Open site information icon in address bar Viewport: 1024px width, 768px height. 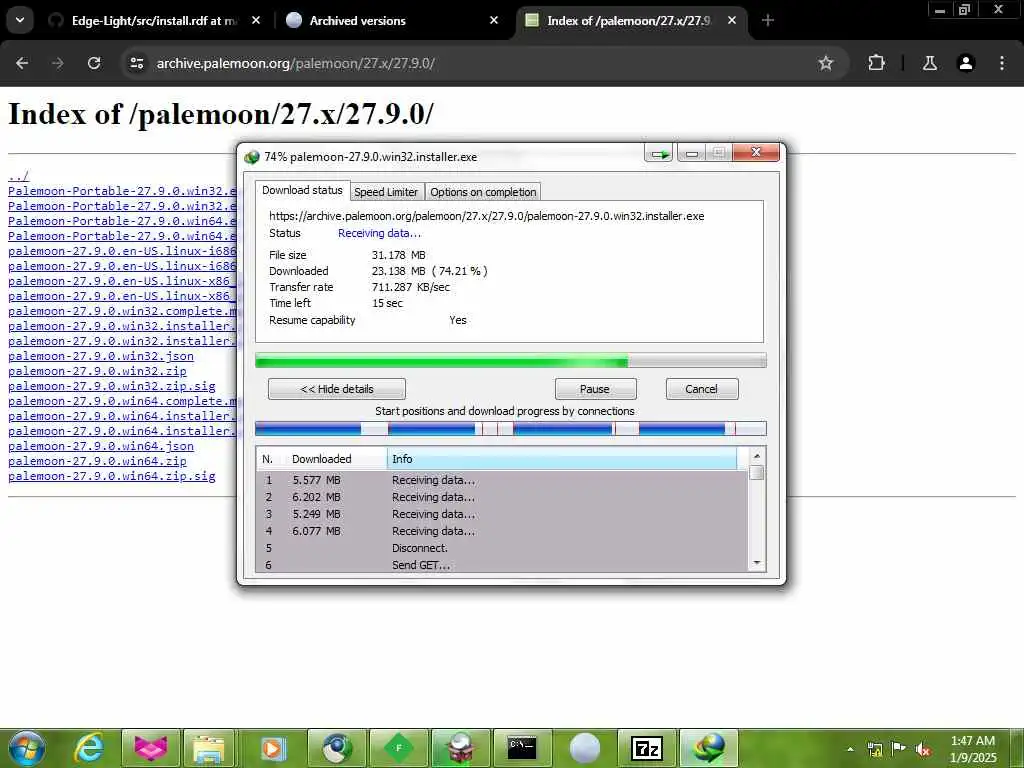coord(136,63)
